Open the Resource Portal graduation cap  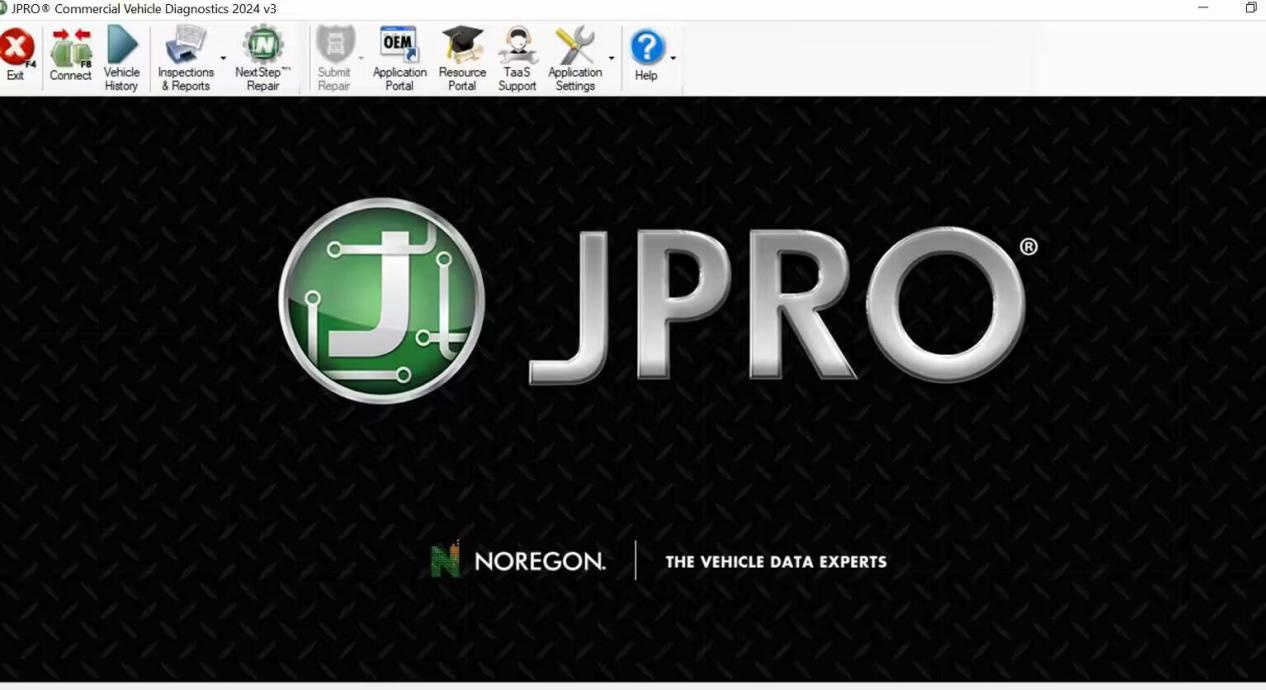coord(462,48)
